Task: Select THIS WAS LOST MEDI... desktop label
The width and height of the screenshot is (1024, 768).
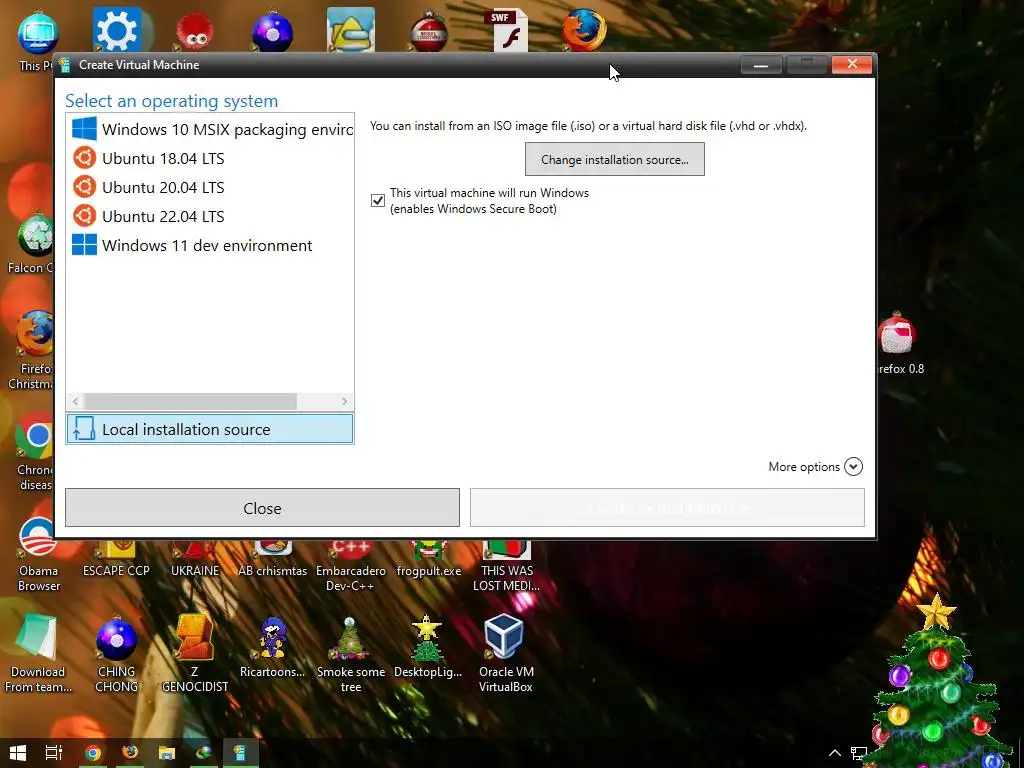Action: (x=506, y=578)
